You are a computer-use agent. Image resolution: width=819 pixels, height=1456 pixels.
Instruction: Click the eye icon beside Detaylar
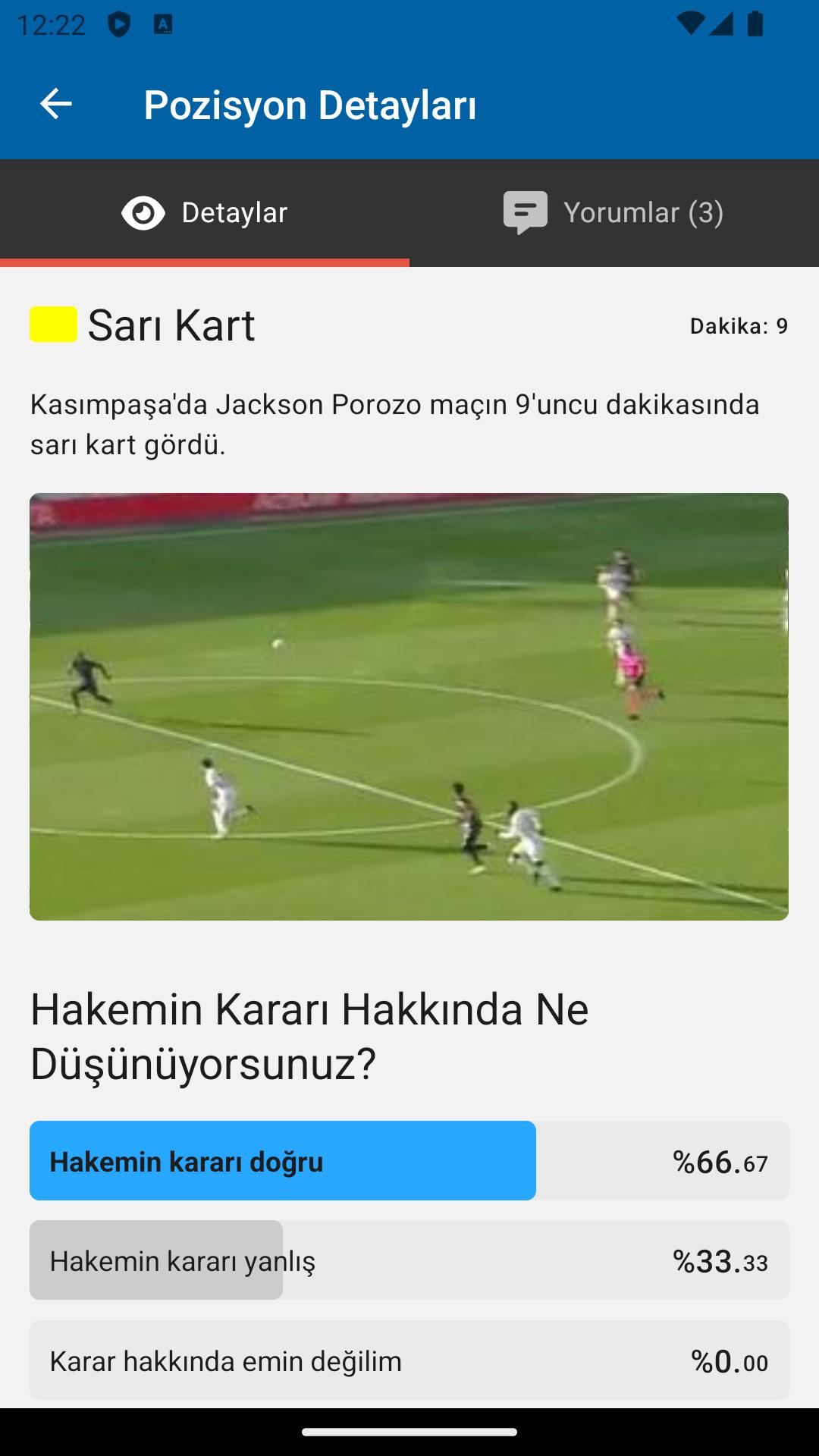[x=143, y=212]
